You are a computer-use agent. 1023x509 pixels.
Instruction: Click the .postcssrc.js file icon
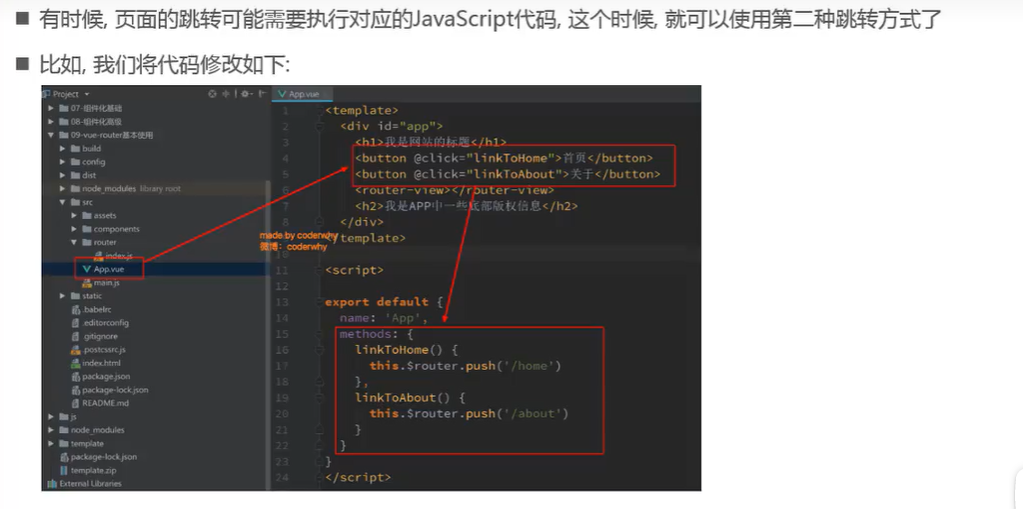click(x=76, y=350)
